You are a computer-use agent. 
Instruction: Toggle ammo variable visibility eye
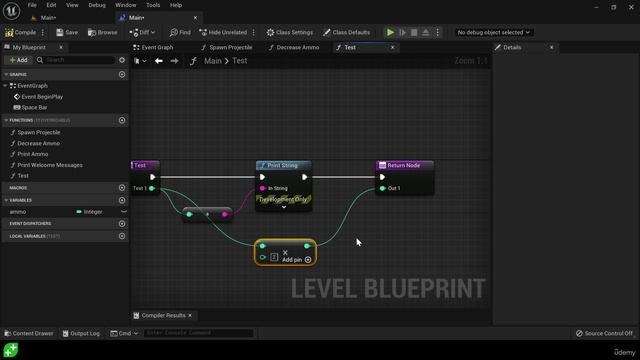pyautogui.click(x=124, y=212)
